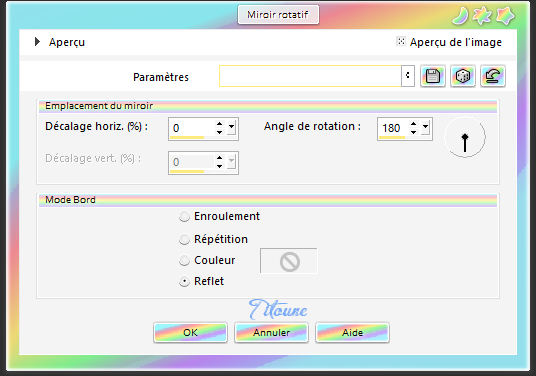Screen dimensions: 536x376
Task: Click the disabled color swatch next to Couleur
Action: point(289,261)
